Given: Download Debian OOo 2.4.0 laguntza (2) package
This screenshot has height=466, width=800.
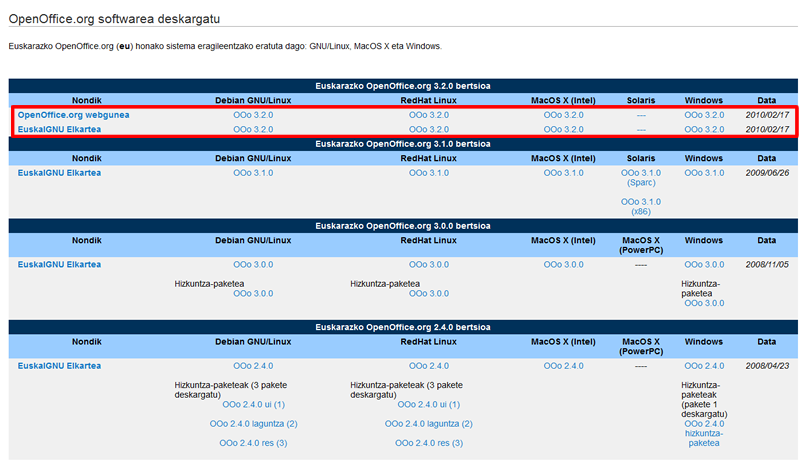Looking at the screenshot, I should click(254, 424).
